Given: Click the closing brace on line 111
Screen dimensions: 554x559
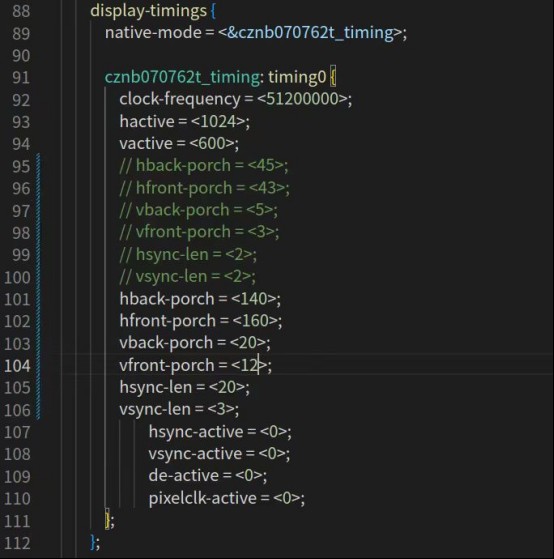Looking at the screenshot, I should coord(108,520).
